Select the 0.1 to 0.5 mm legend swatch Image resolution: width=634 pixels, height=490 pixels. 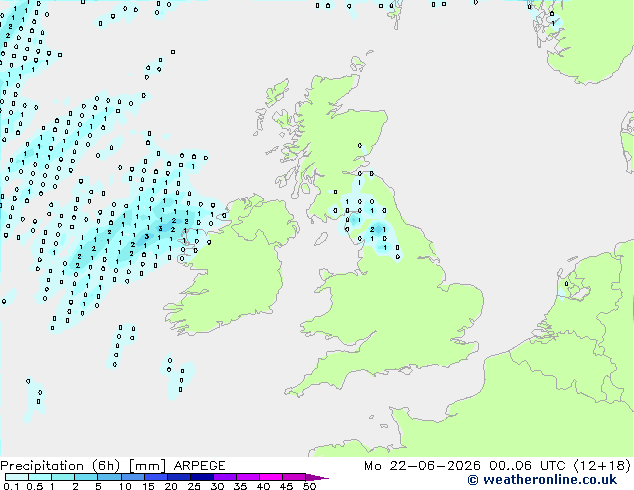point(17,477)
